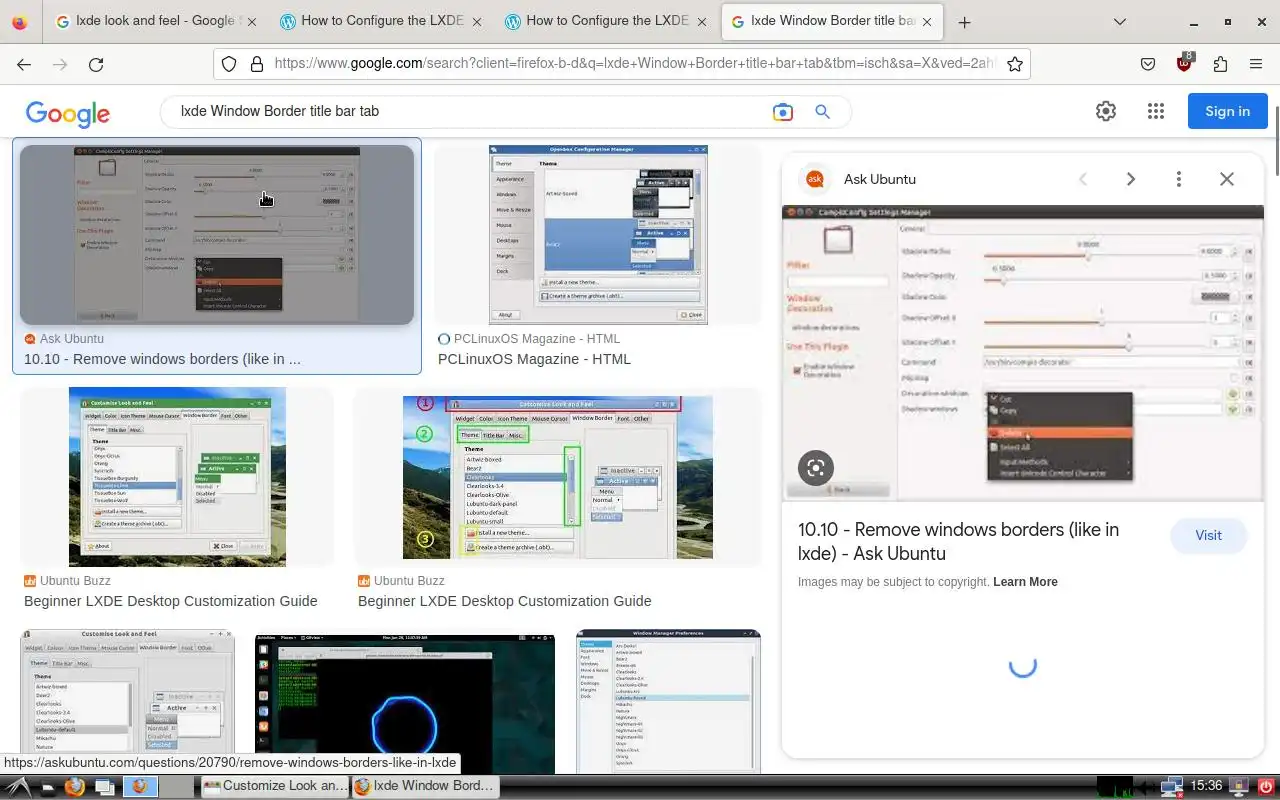
Task: Click the Visit button in preview panel
Action: (x=1208, y=535)
